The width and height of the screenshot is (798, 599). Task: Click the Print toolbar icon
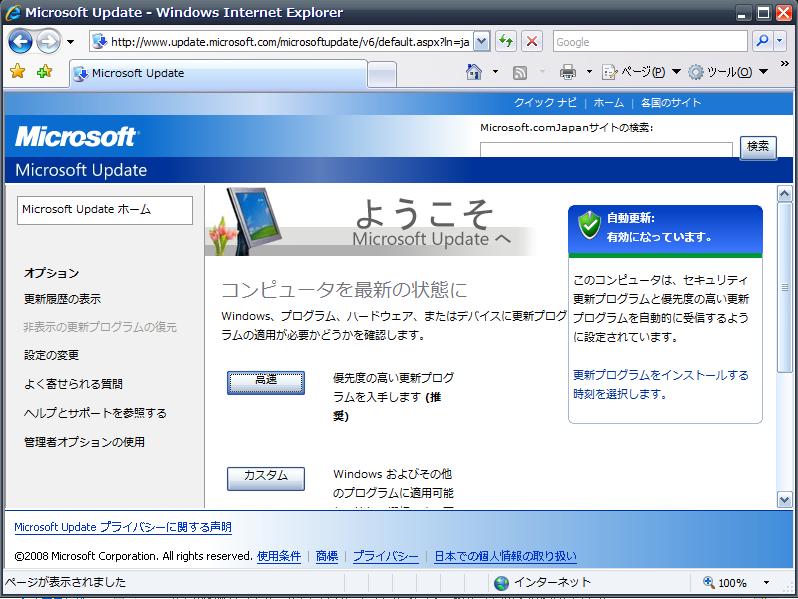(x=567, y=72)
